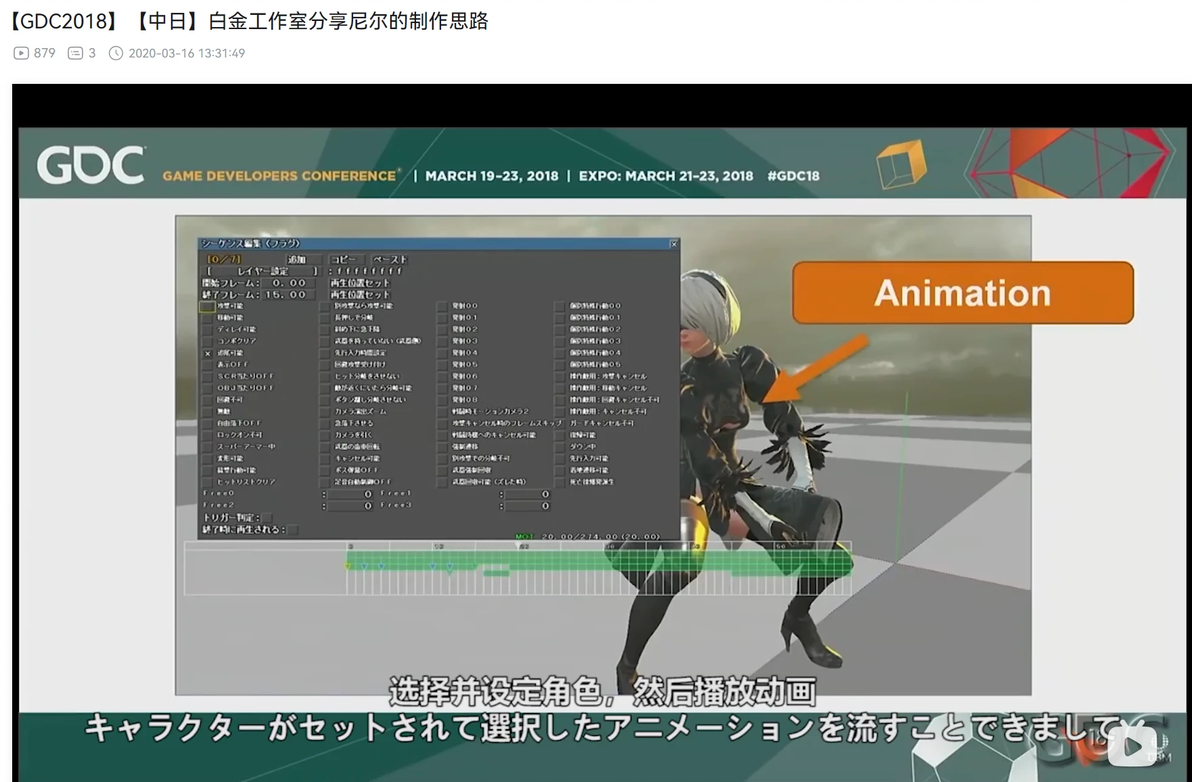Click 再生位置セット beside 終了フレーム
Viewport: 1192px width, 782px height.
click(360, 294)
